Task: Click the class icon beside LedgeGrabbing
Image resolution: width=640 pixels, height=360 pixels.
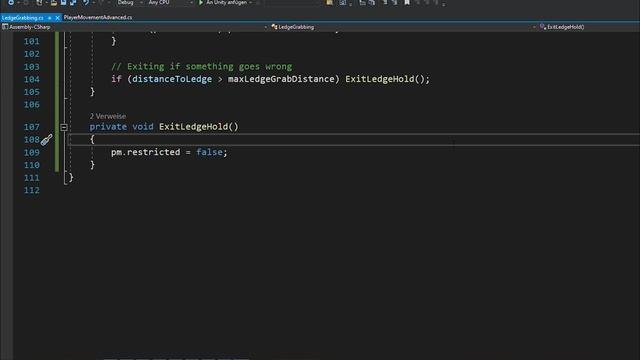Action: point(274,27)
